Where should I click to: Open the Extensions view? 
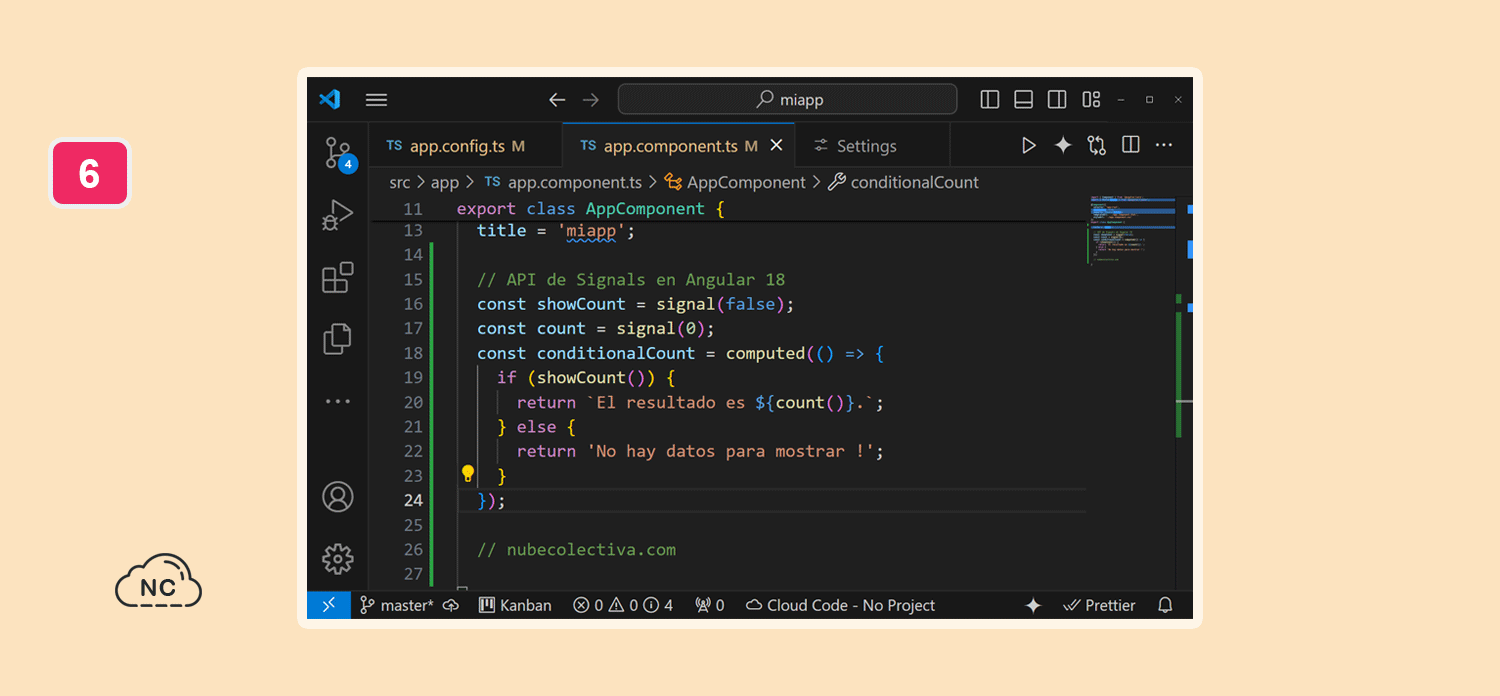338,277
